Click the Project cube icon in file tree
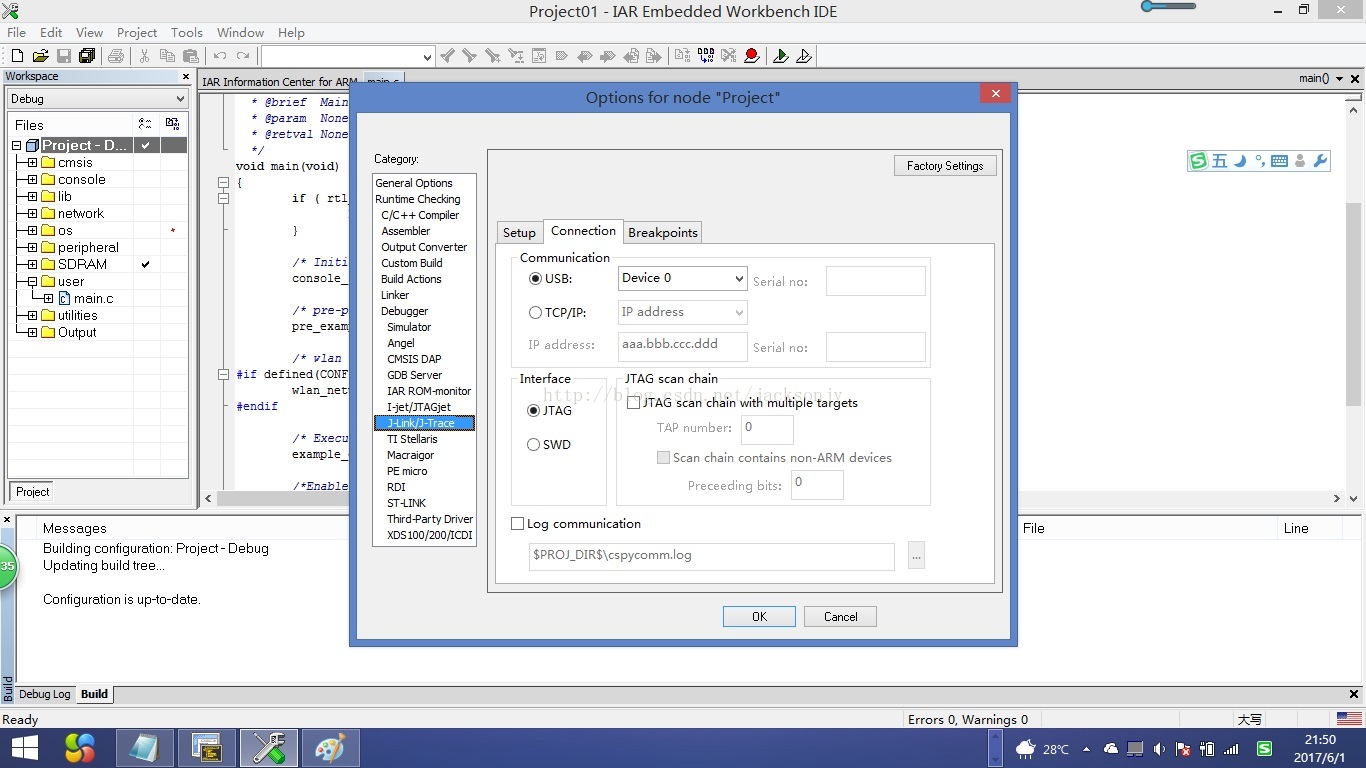This screenshot has width=1366, height=768. pyautogui.click(x=32, y=145)
